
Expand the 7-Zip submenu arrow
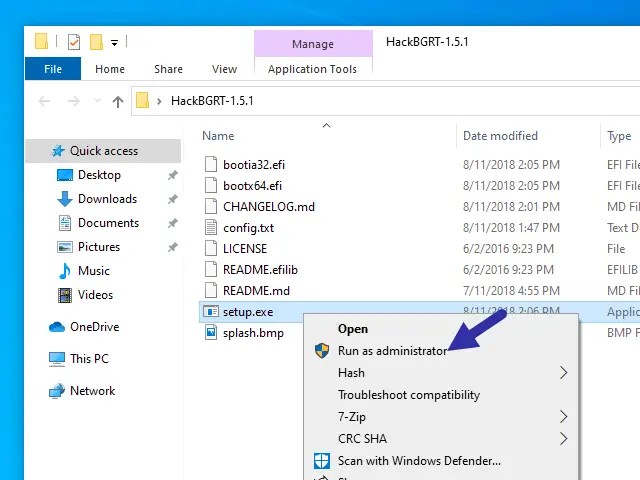(x=564, y=417)
